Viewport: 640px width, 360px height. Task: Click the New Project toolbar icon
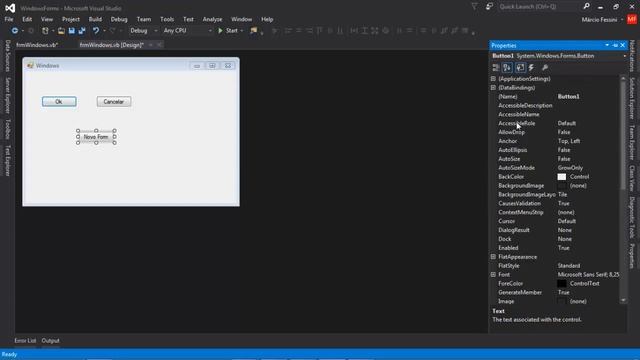pos(45,31)
